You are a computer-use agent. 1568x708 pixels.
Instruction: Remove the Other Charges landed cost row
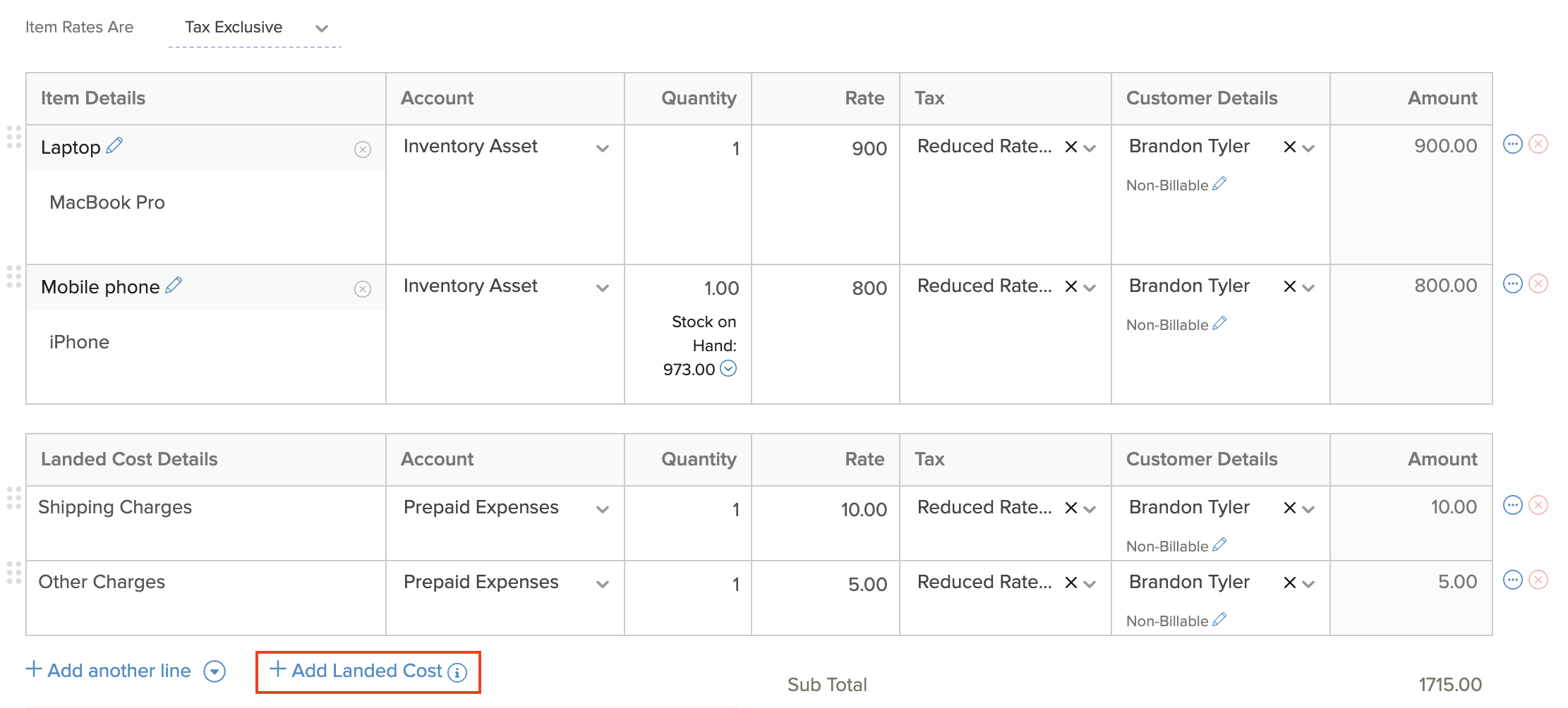pos(1538,580)
